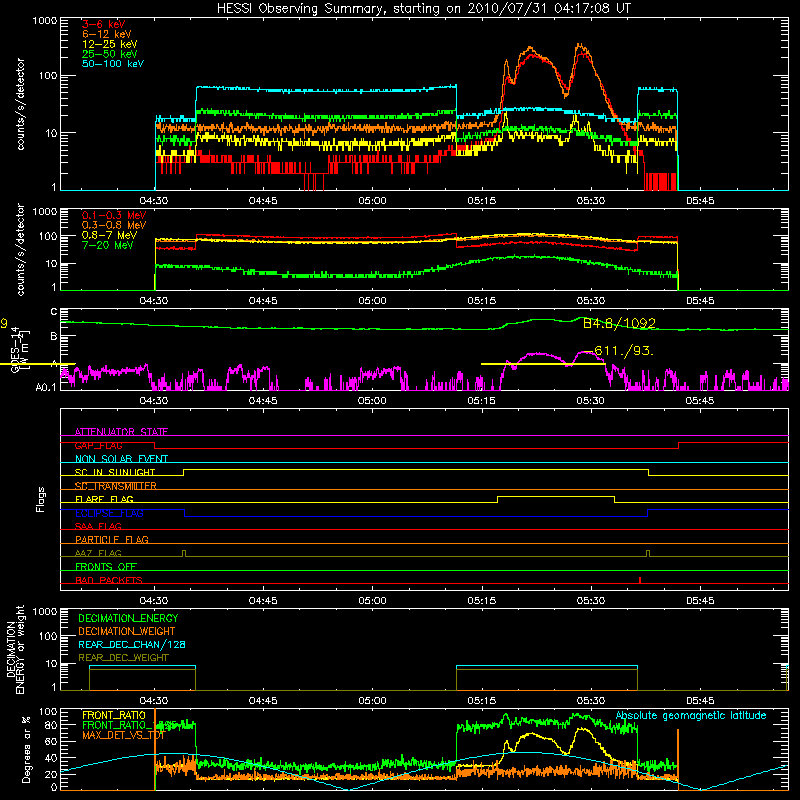Screen dimensions: 800x800
Task: Click the Degrees or % axis title
Action: pos(26,749)
